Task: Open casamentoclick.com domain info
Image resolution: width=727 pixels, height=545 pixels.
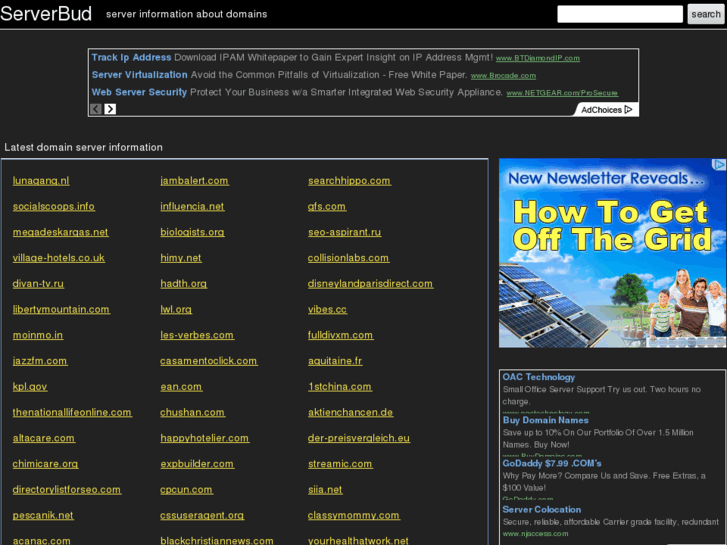Action: 209,361
